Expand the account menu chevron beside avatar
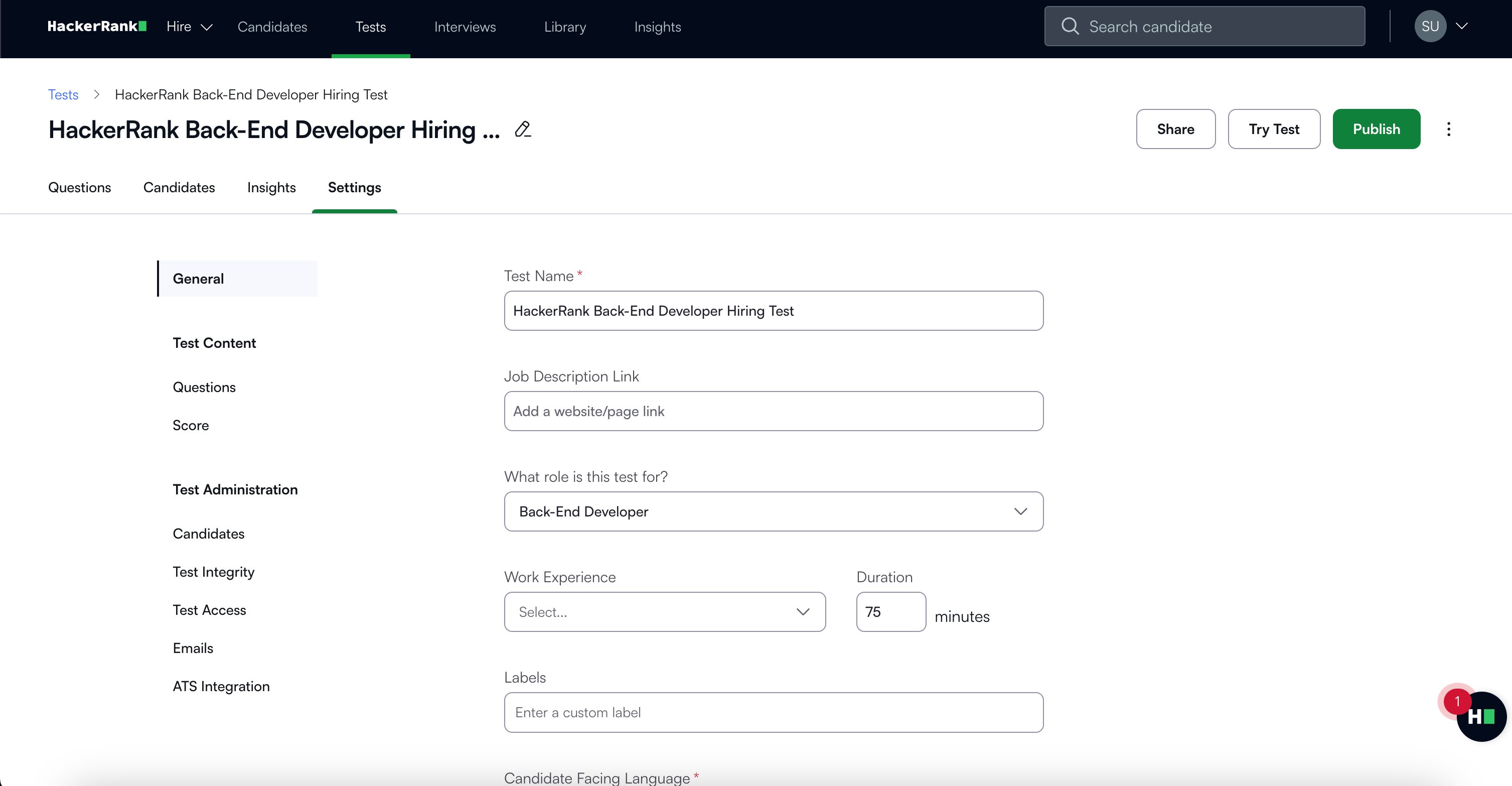The height and width of the screenshot is (786, 1512). pyautogui.click(x=1461, y=27)
